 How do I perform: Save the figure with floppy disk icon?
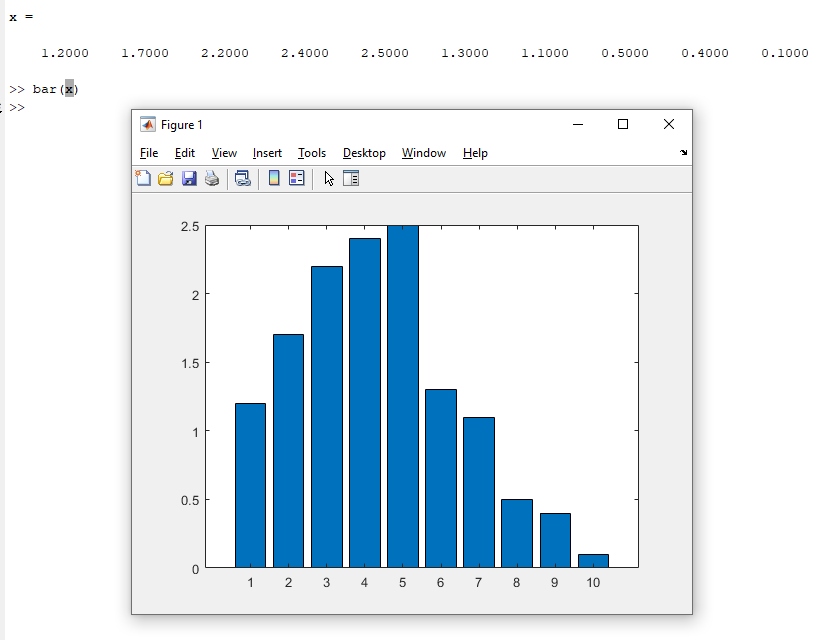click(189, 178)
